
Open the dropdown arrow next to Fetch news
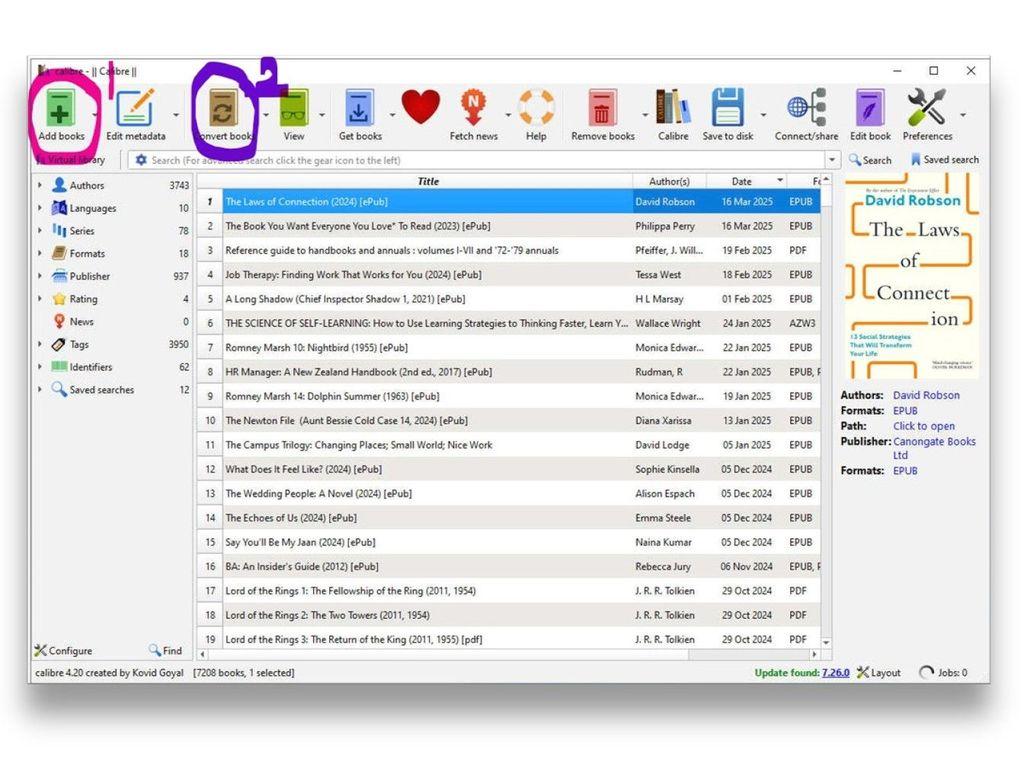click(x=507, y=115)
